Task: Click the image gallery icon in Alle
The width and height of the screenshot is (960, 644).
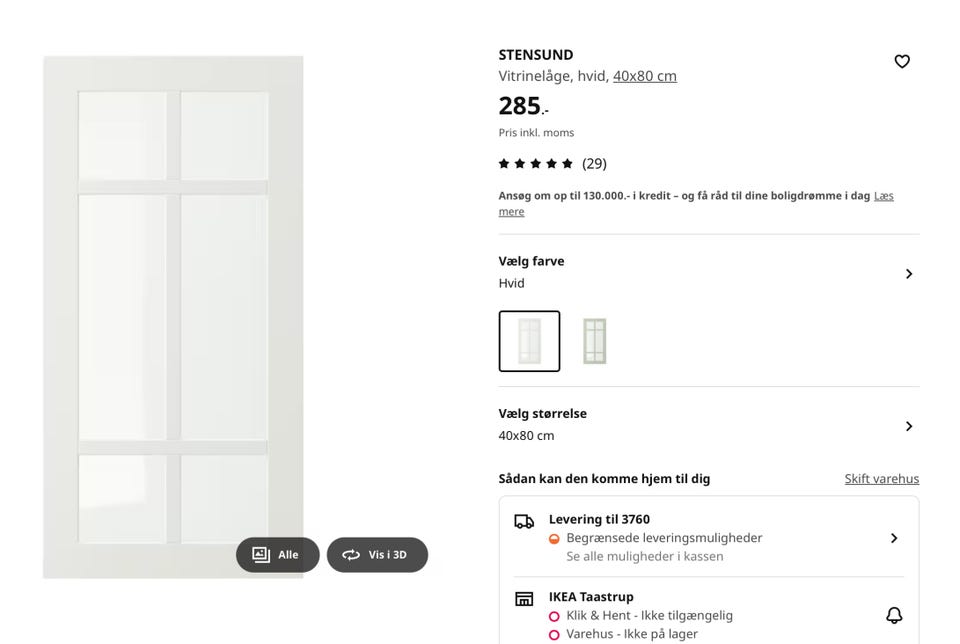Action: pos(261,555)
